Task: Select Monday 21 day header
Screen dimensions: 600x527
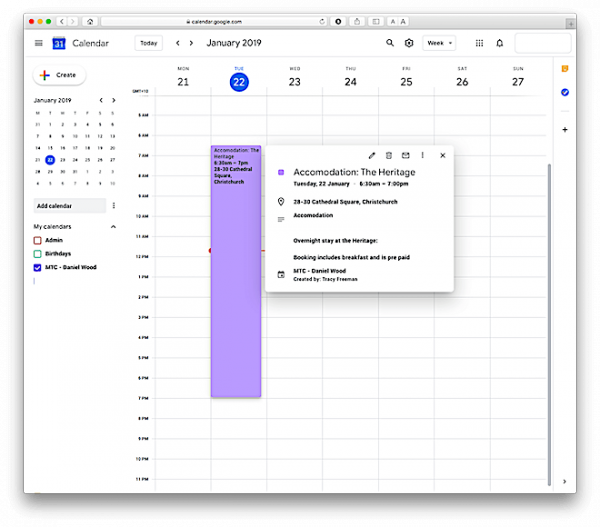Action: 183,78
